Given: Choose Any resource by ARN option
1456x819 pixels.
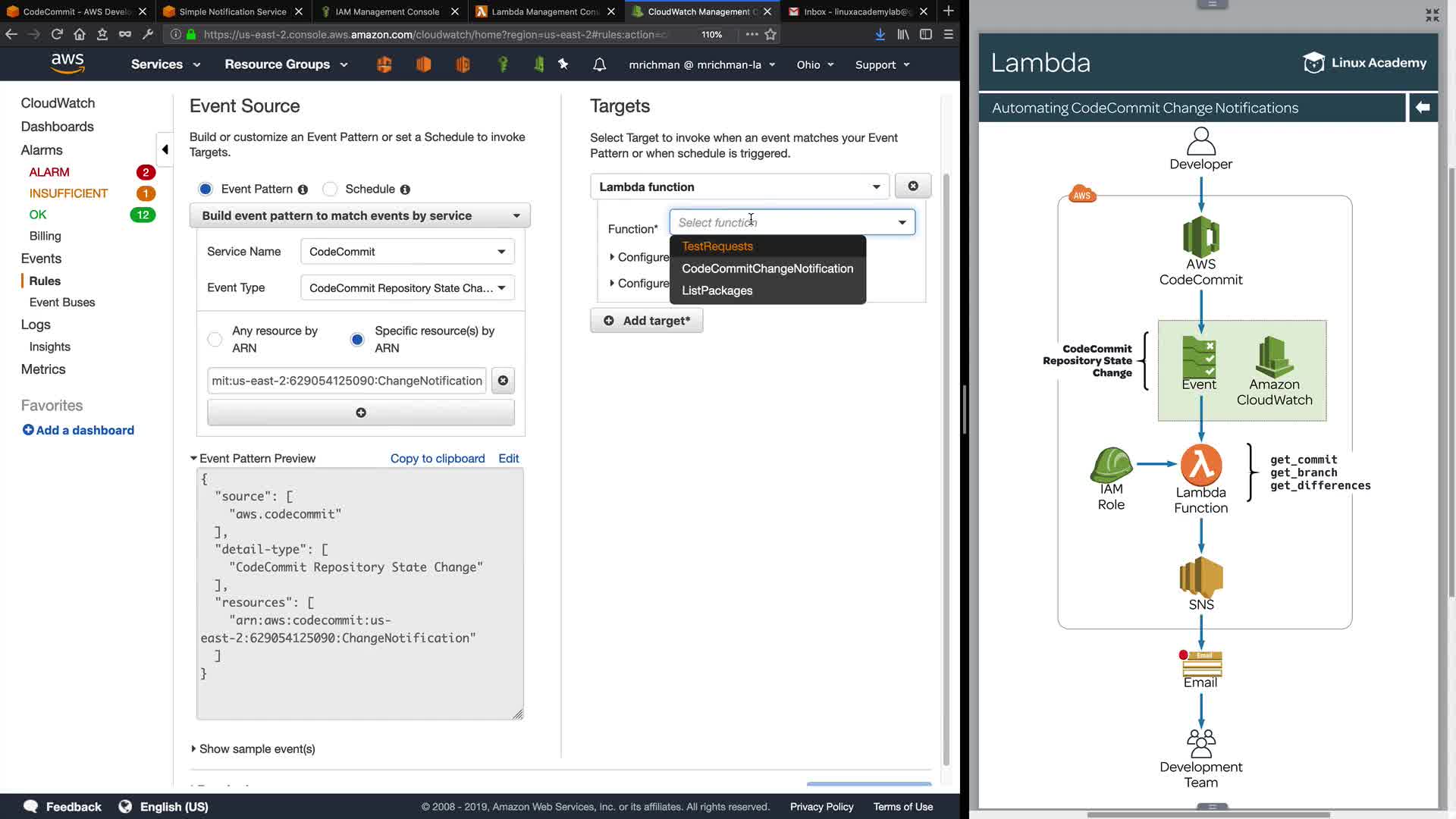Looking at the screenshot, I should 215,339.
